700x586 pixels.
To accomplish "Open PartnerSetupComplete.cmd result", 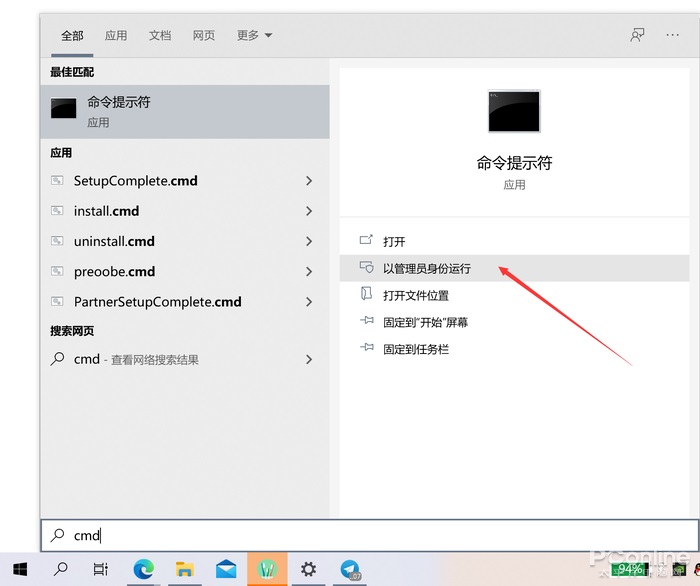I will (185, 302).
